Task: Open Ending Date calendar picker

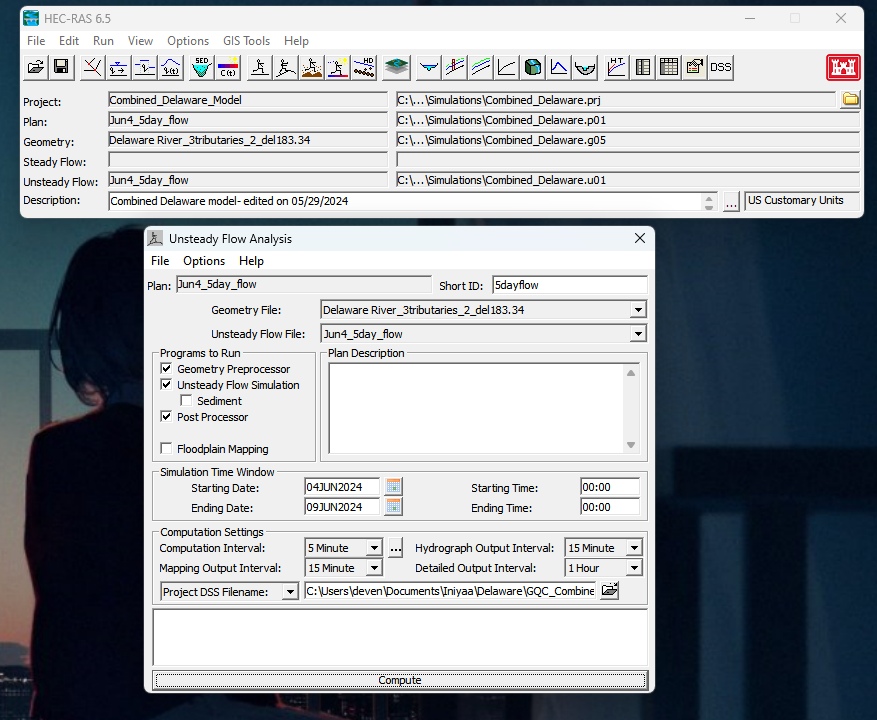Action: [x=393, y=507]
